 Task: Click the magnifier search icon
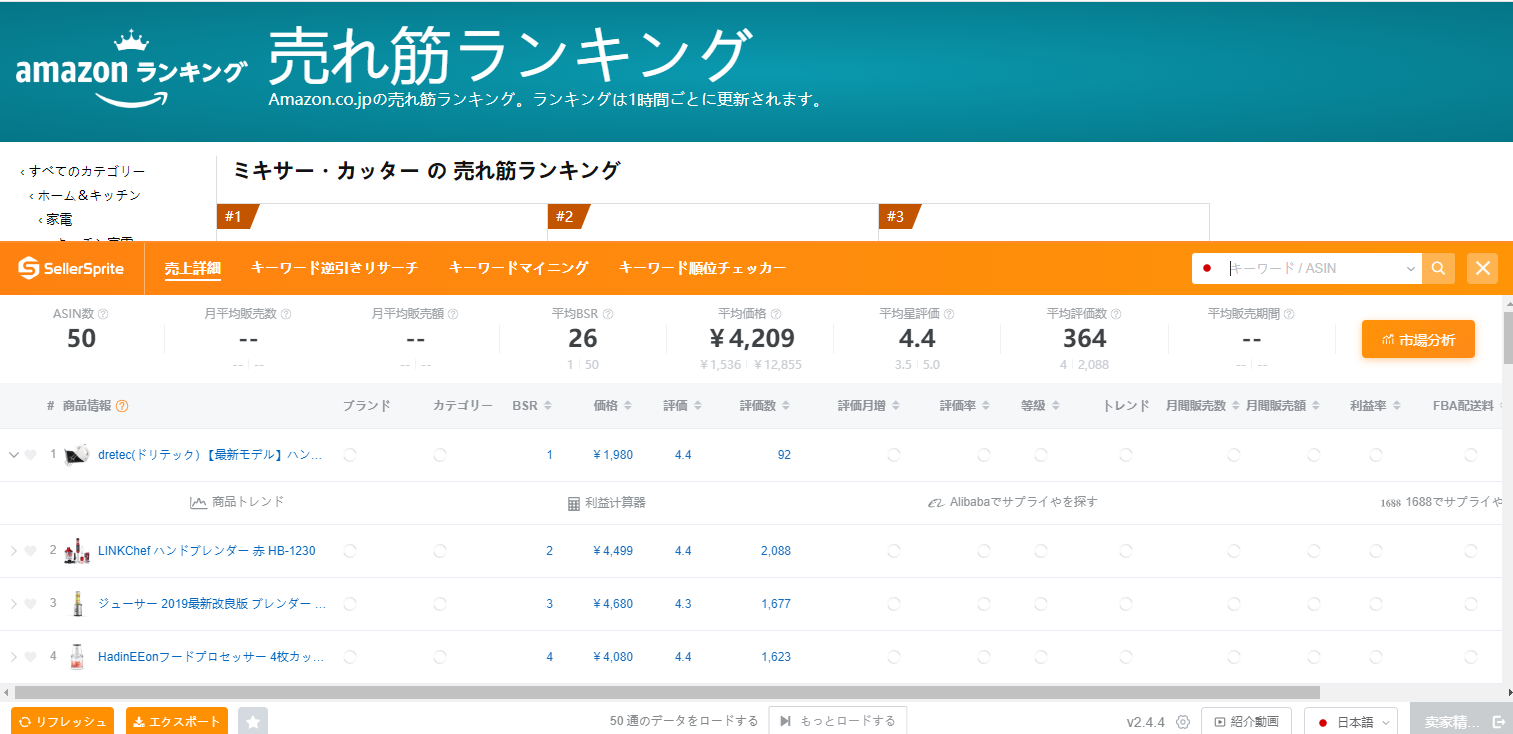1438,268
